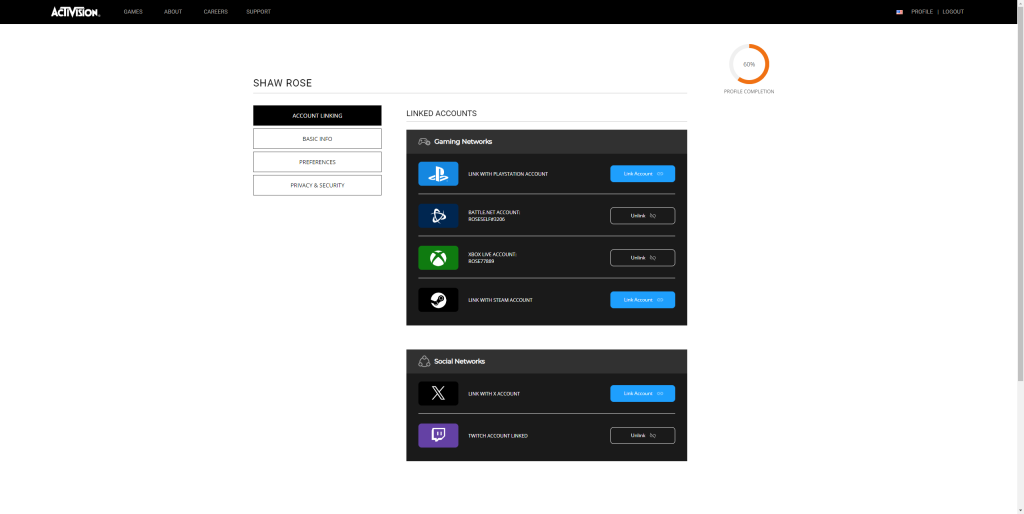Screen dimensions: 1024x514
Task: Click the Twitch Account Linked text
Action: (498, 436)
